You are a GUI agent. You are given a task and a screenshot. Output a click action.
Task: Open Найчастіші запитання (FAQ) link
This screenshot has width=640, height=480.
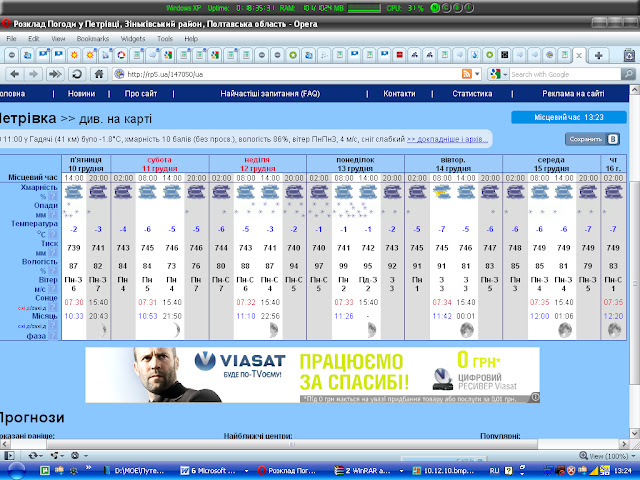point(270,93)
